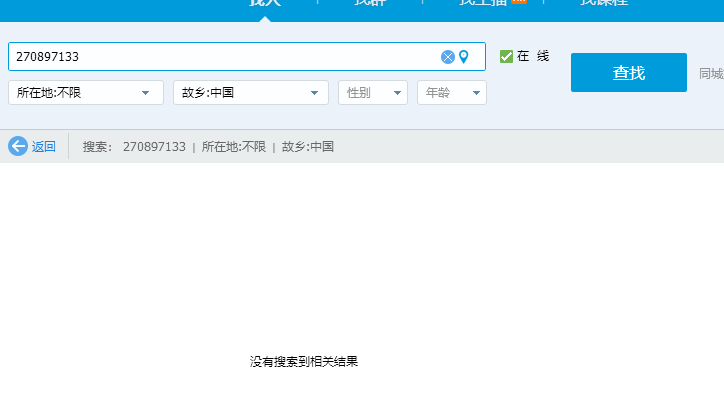Click the blue back arrow icon
Viewport: 724px width, 420px height.
coord(18,146)
